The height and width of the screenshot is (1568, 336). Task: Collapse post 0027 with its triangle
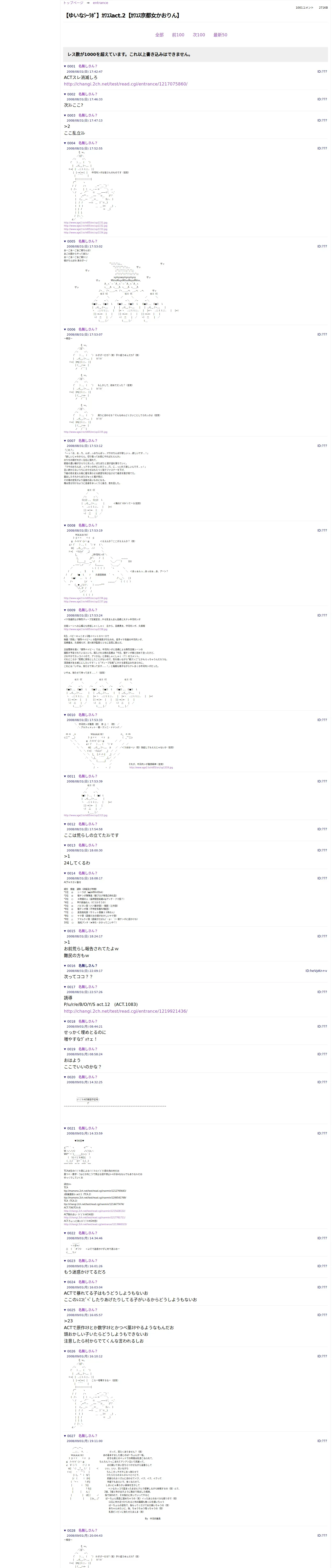point(65,1436)
